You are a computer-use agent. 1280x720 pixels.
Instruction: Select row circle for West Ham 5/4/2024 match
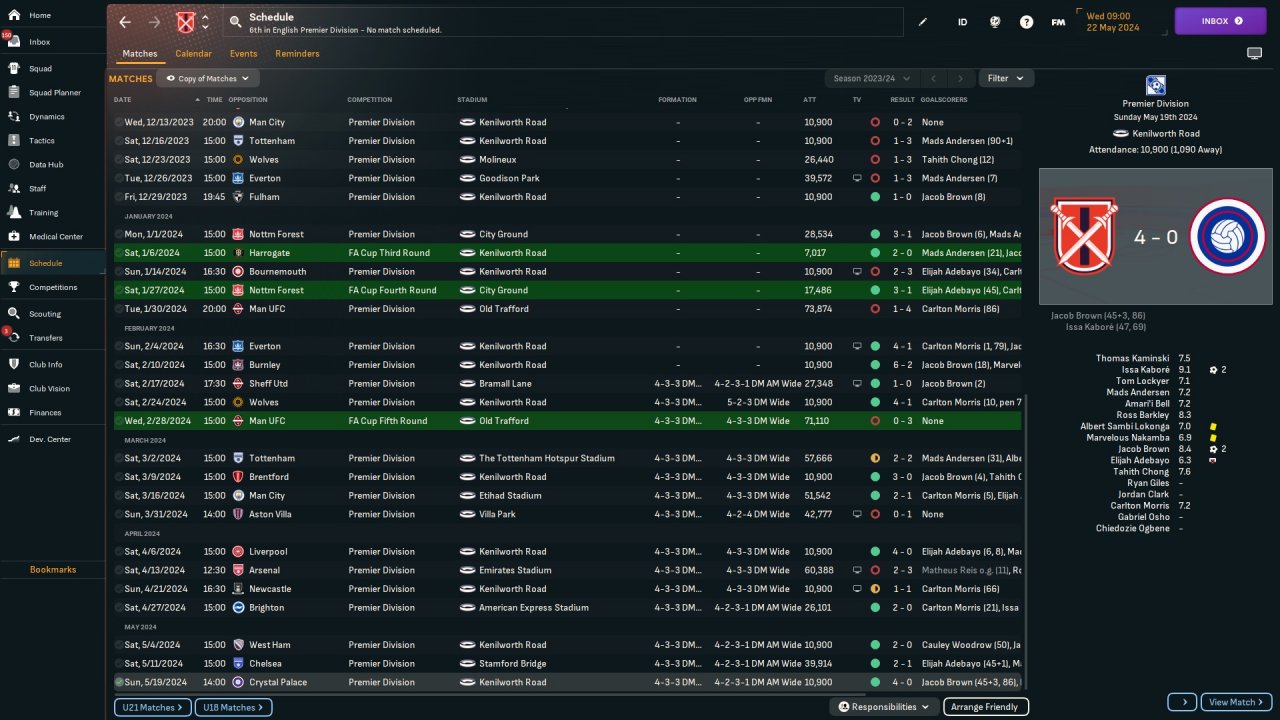click(119, 645)
